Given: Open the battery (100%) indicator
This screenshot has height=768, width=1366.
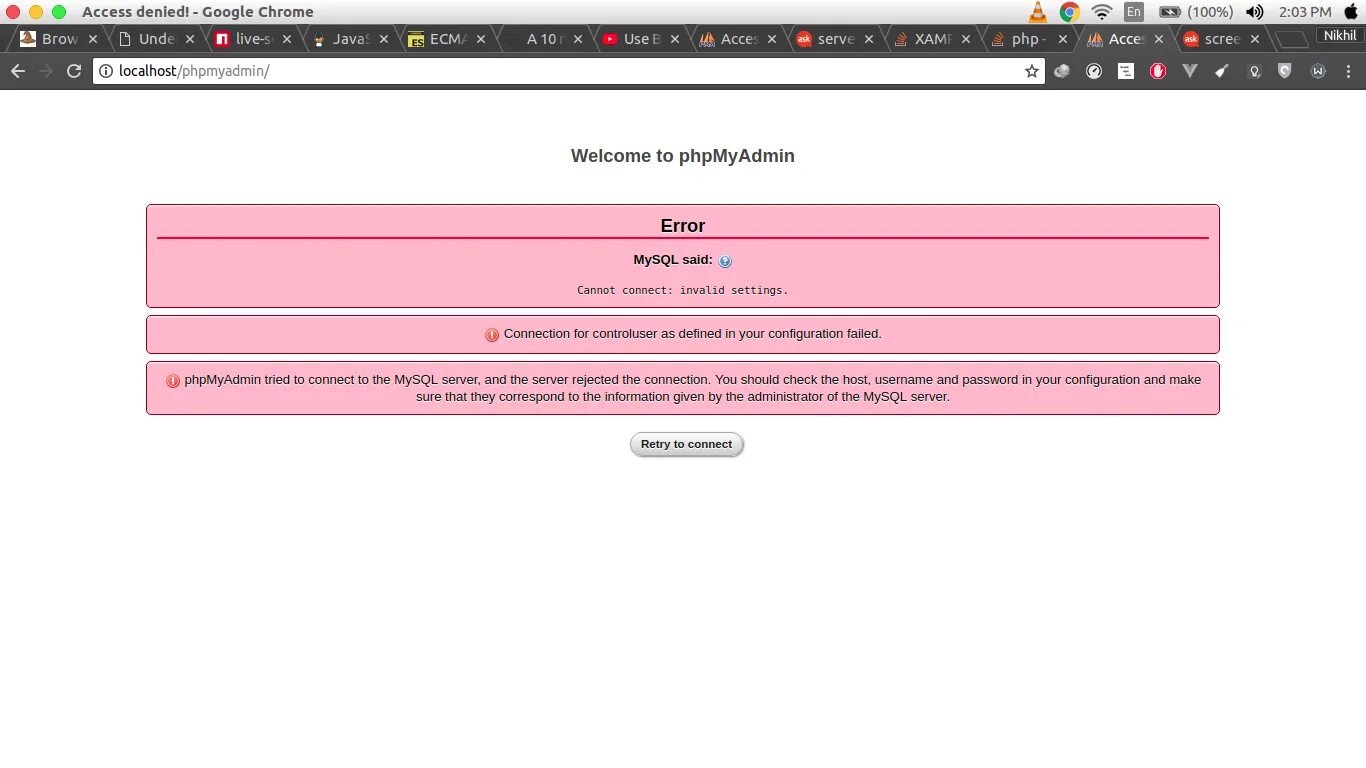Looking at the screenshot, I should click(x=1195, y=12).
